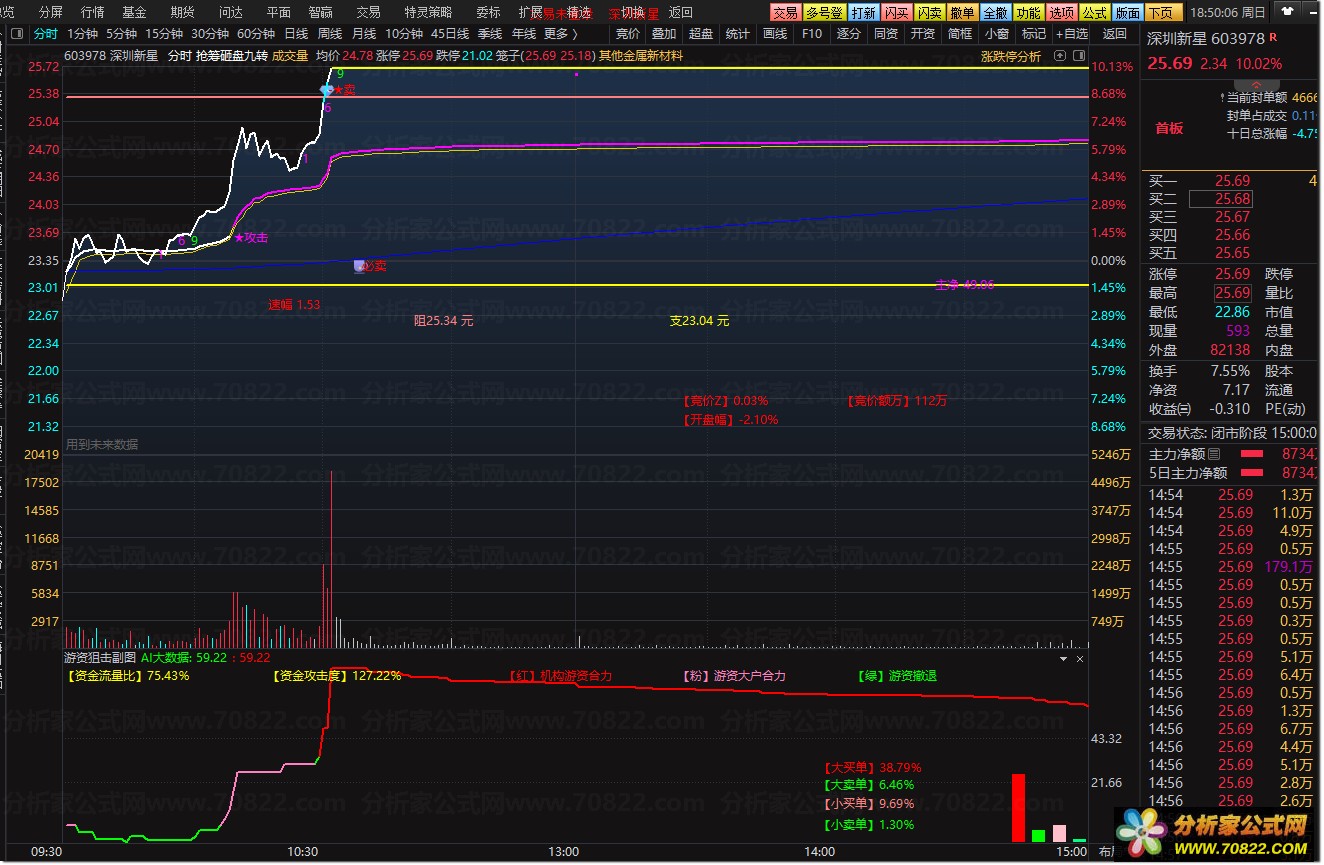Click the red R badge beside 603978
This screenshot has height=865, width=1324.
[1273, 37]
